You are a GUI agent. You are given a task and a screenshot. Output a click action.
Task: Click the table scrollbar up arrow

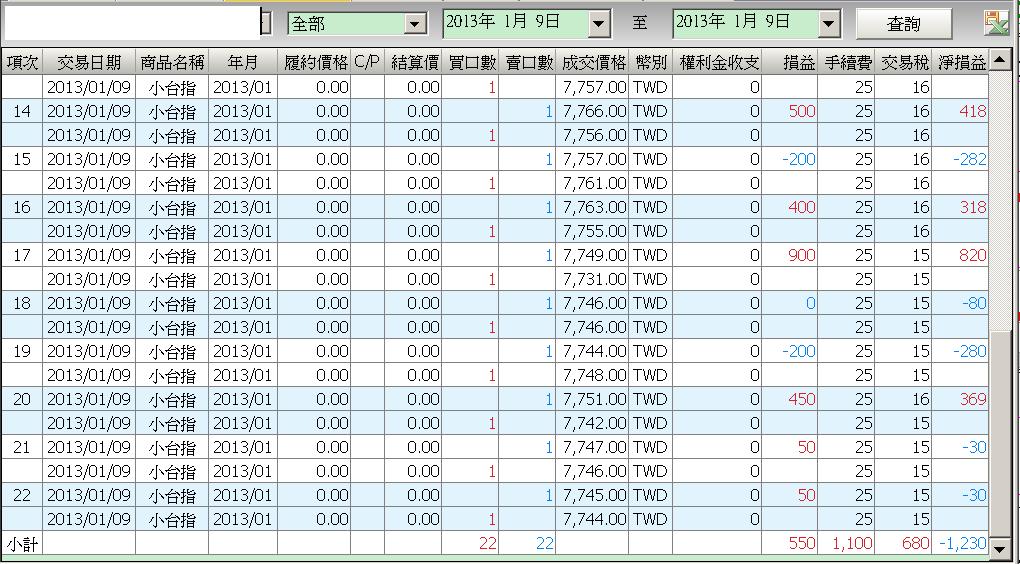(x=999, y=61)
